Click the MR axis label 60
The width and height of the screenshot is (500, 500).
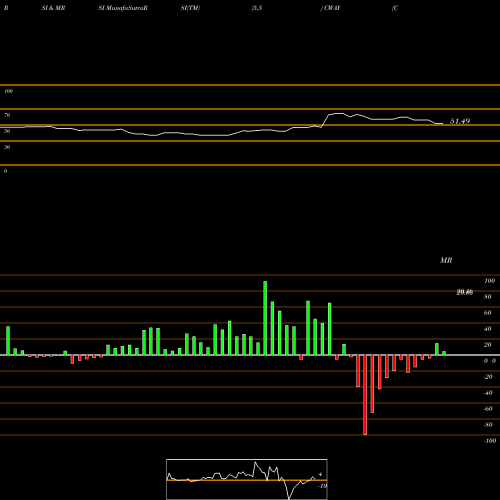point(488,313)
